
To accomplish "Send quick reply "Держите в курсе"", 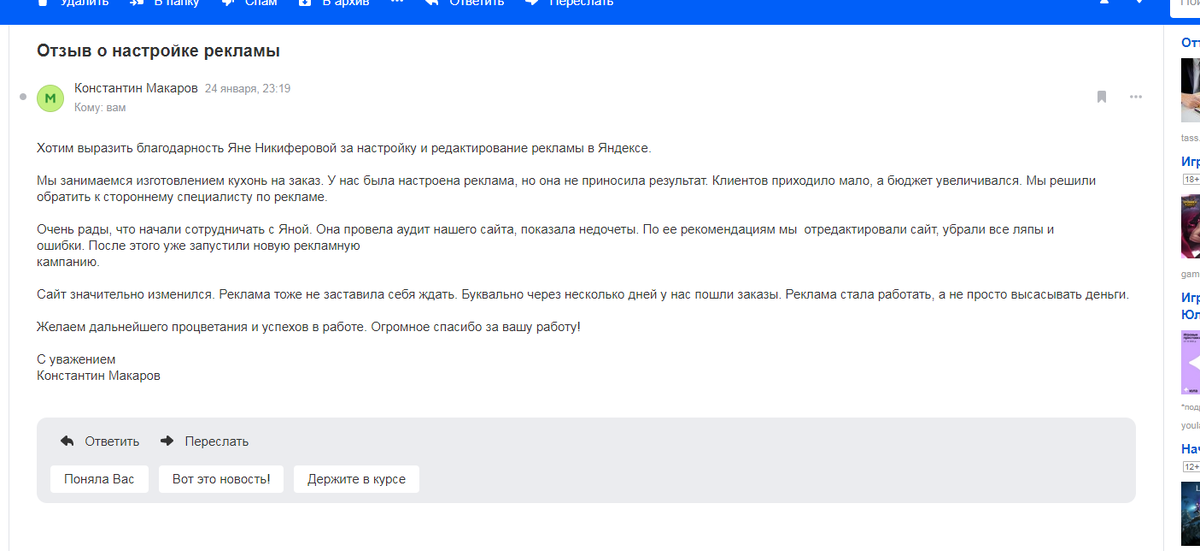I will click(357, 479).
